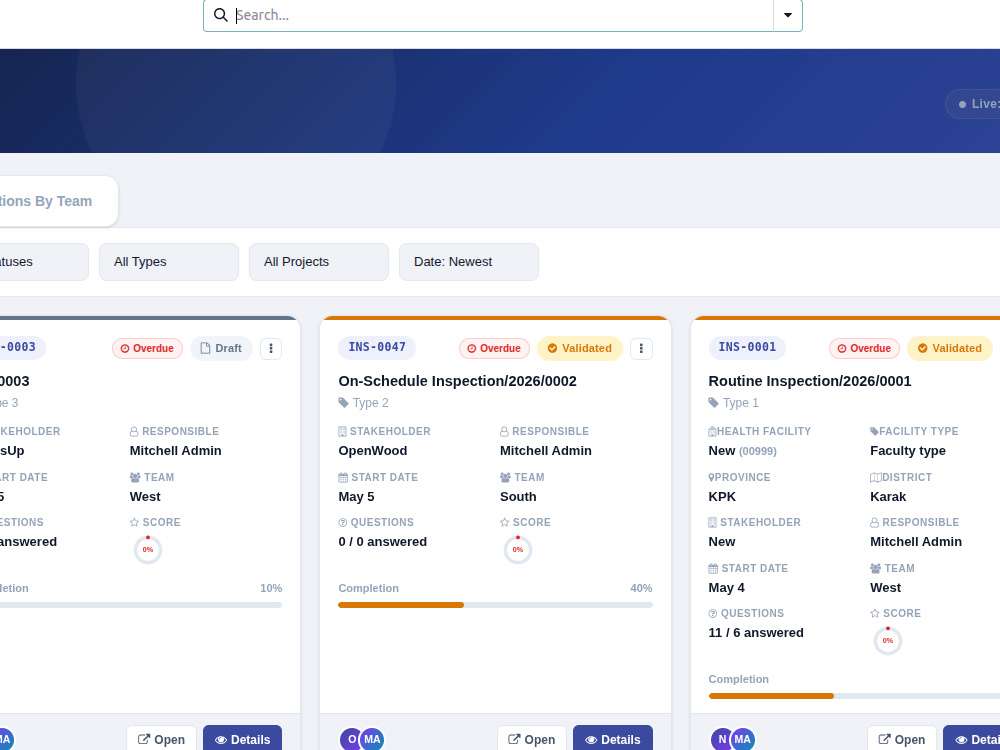This screenshot has width=1000, height=750.
Task: Click the Draft status badge
Action: tap(221, 348)
